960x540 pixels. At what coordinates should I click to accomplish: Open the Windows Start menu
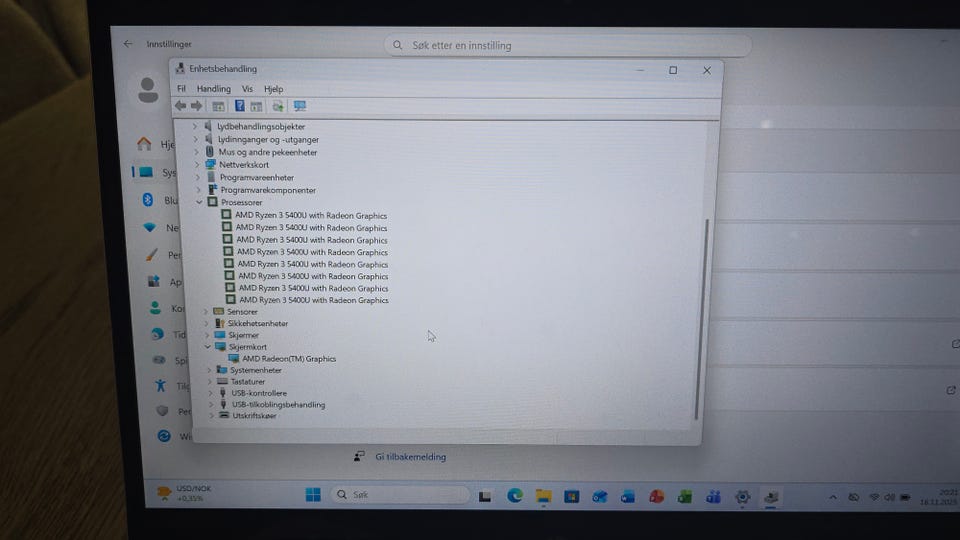[x=313, y=494]
